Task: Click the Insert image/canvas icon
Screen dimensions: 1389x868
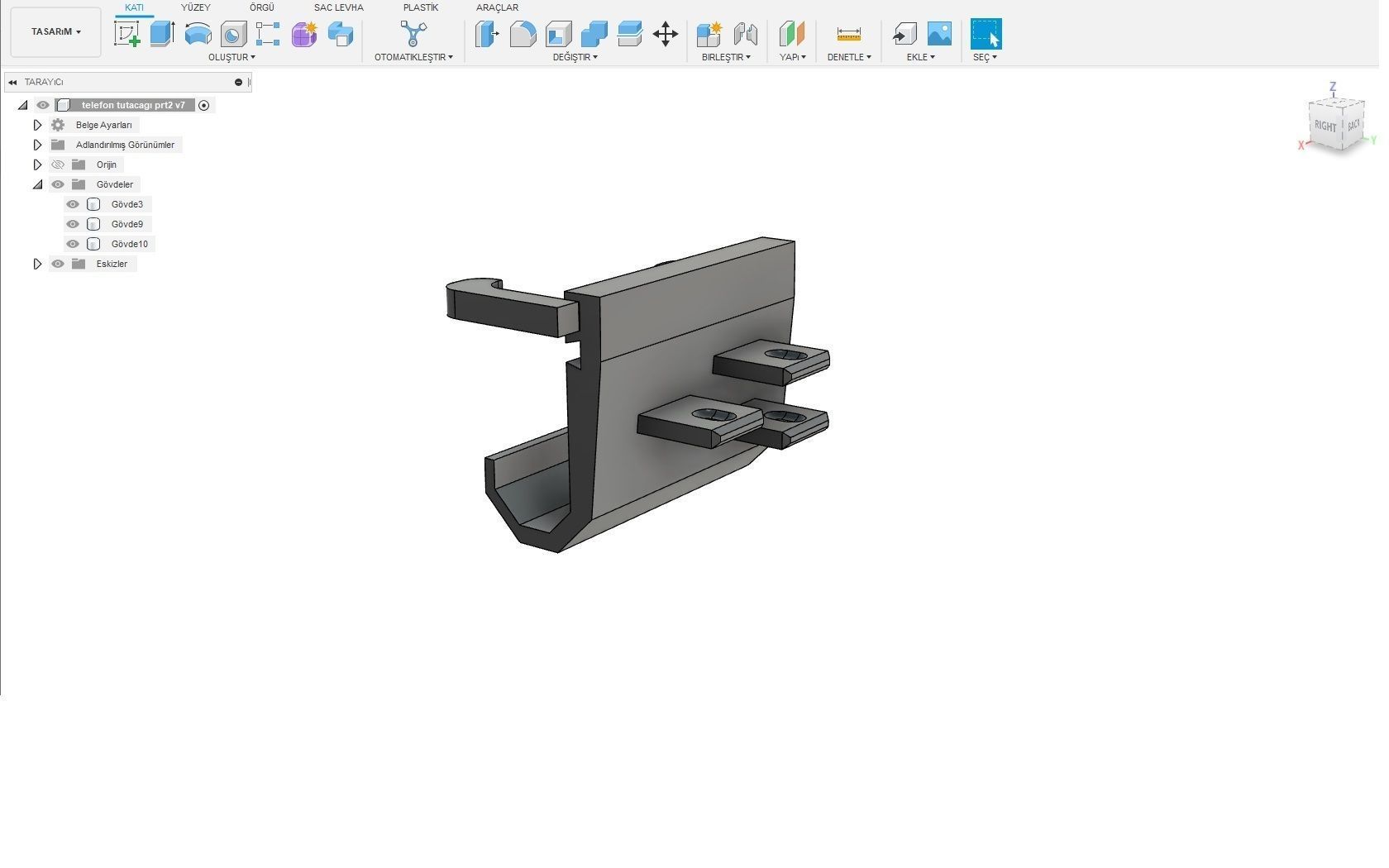Action: [x=940, y=34]
